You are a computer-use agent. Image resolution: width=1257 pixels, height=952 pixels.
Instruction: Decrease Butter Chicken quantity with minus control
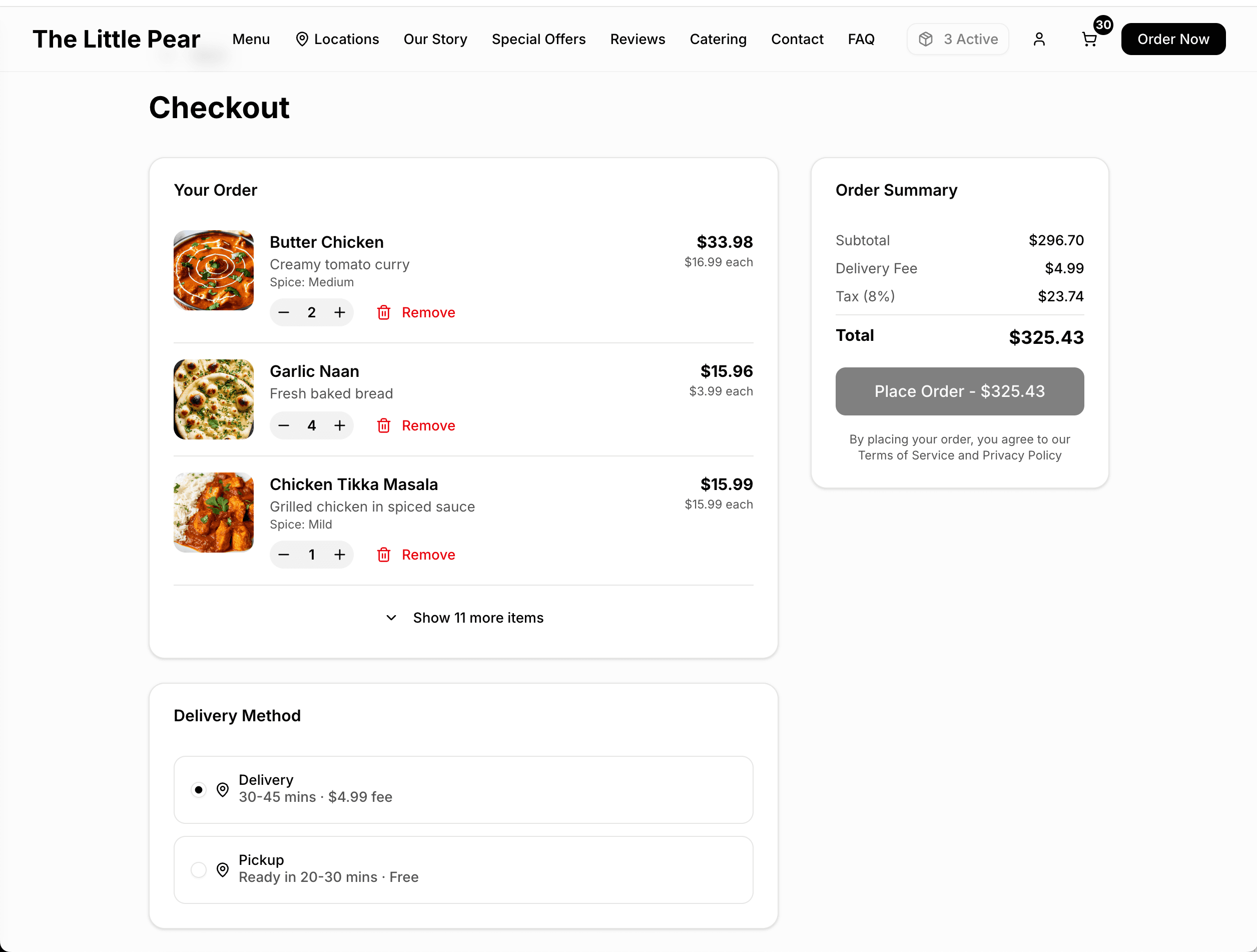click(284, 312)
